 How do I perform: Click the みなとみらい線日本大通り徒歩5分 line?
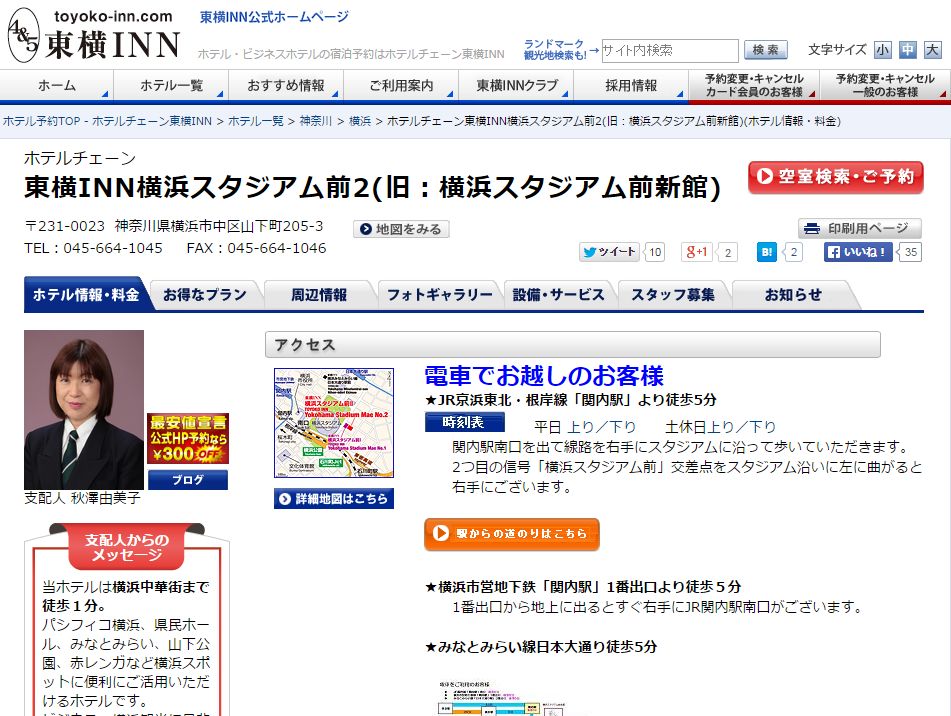click(541, 647)
